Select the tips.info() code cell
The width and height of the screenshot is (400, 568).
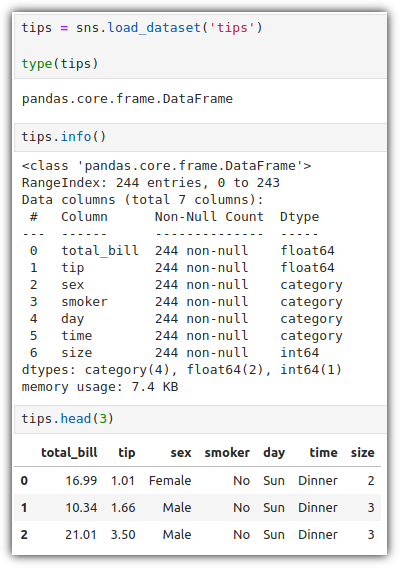pyautogui.click(x=200, y=137)
